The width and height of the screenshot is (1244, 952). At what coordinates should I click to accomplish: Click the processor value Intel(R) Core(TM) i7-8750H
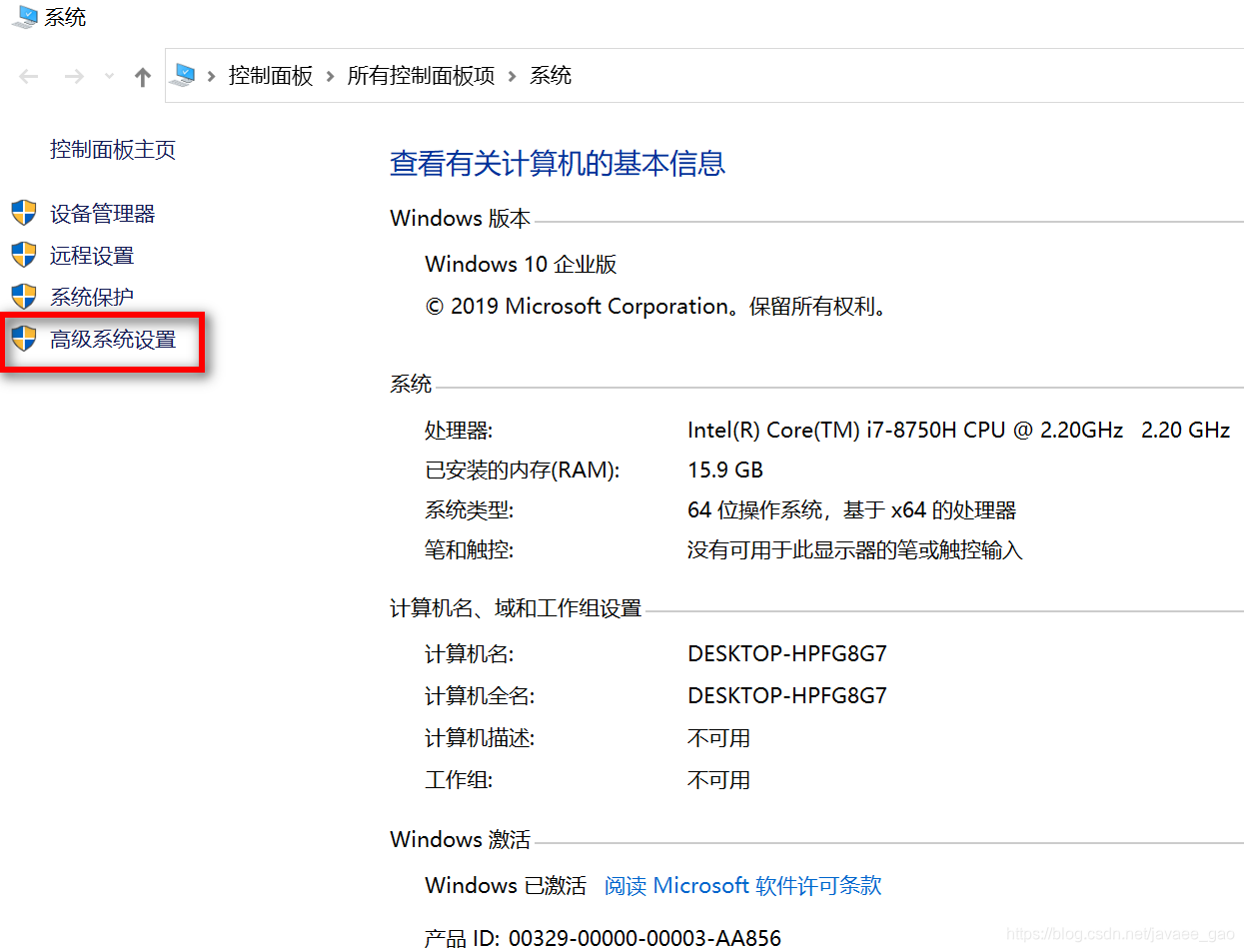[958, 431]
